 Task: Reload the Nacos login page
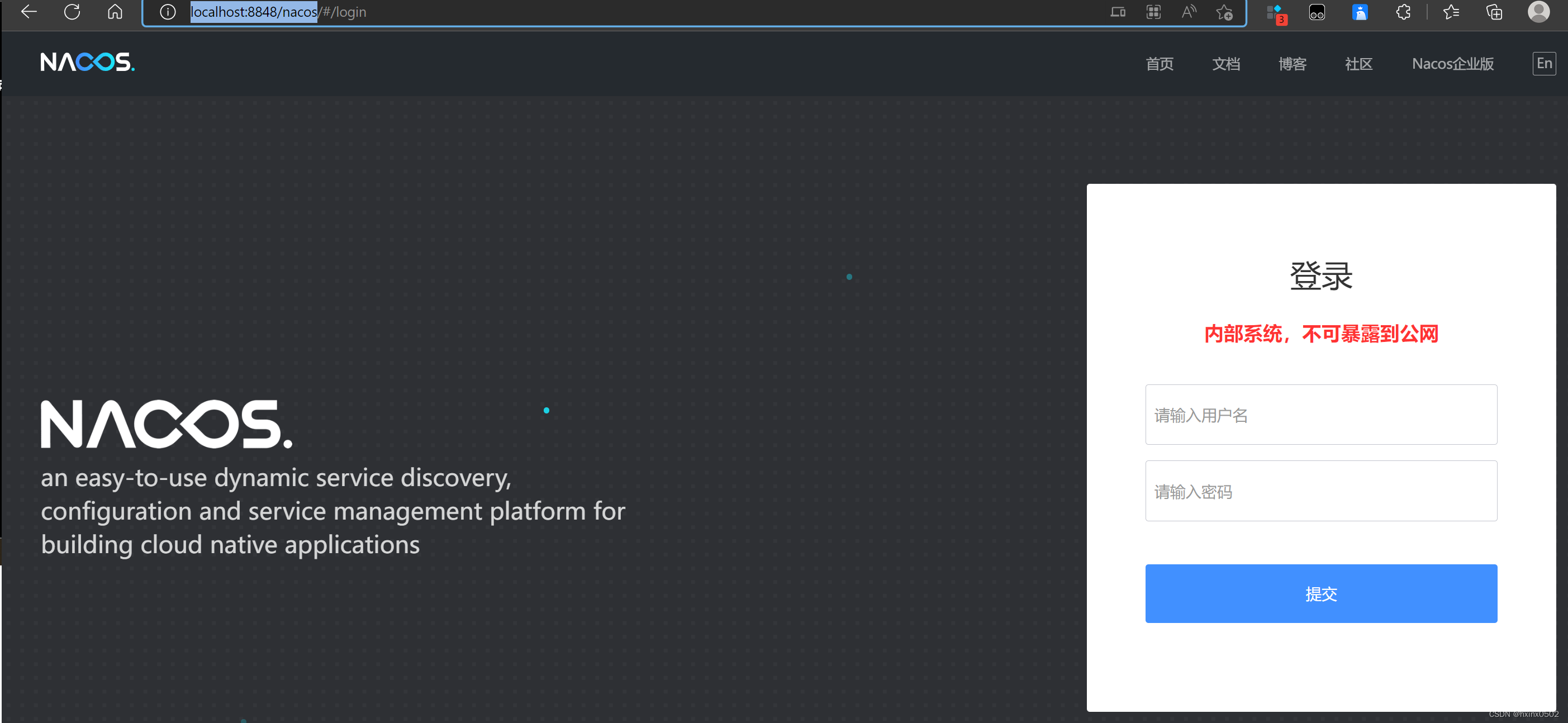[72, 12]
